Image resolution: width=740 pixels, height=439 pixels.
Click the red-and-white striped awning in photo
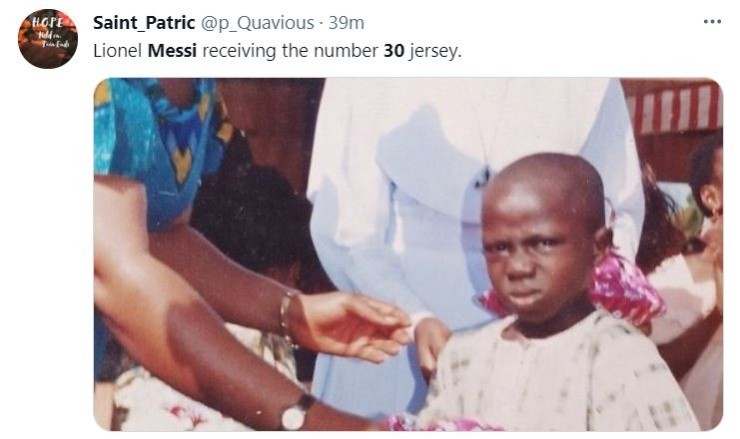pyautogui.click(x=676, y=108)
